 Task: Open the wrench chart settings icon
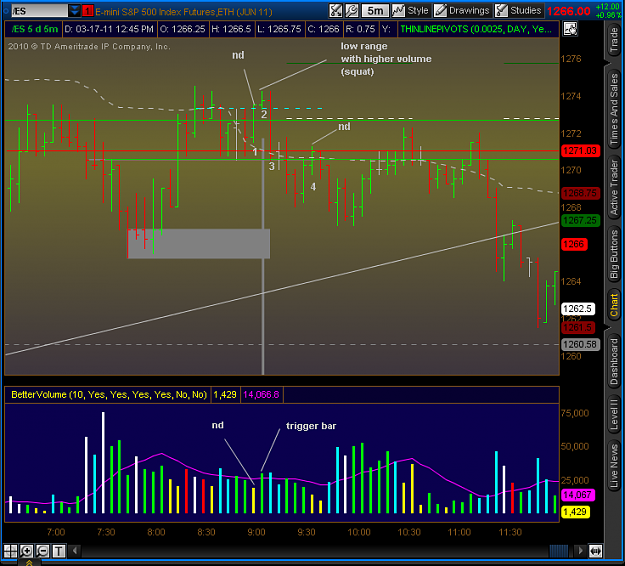[x=352, y=10]
